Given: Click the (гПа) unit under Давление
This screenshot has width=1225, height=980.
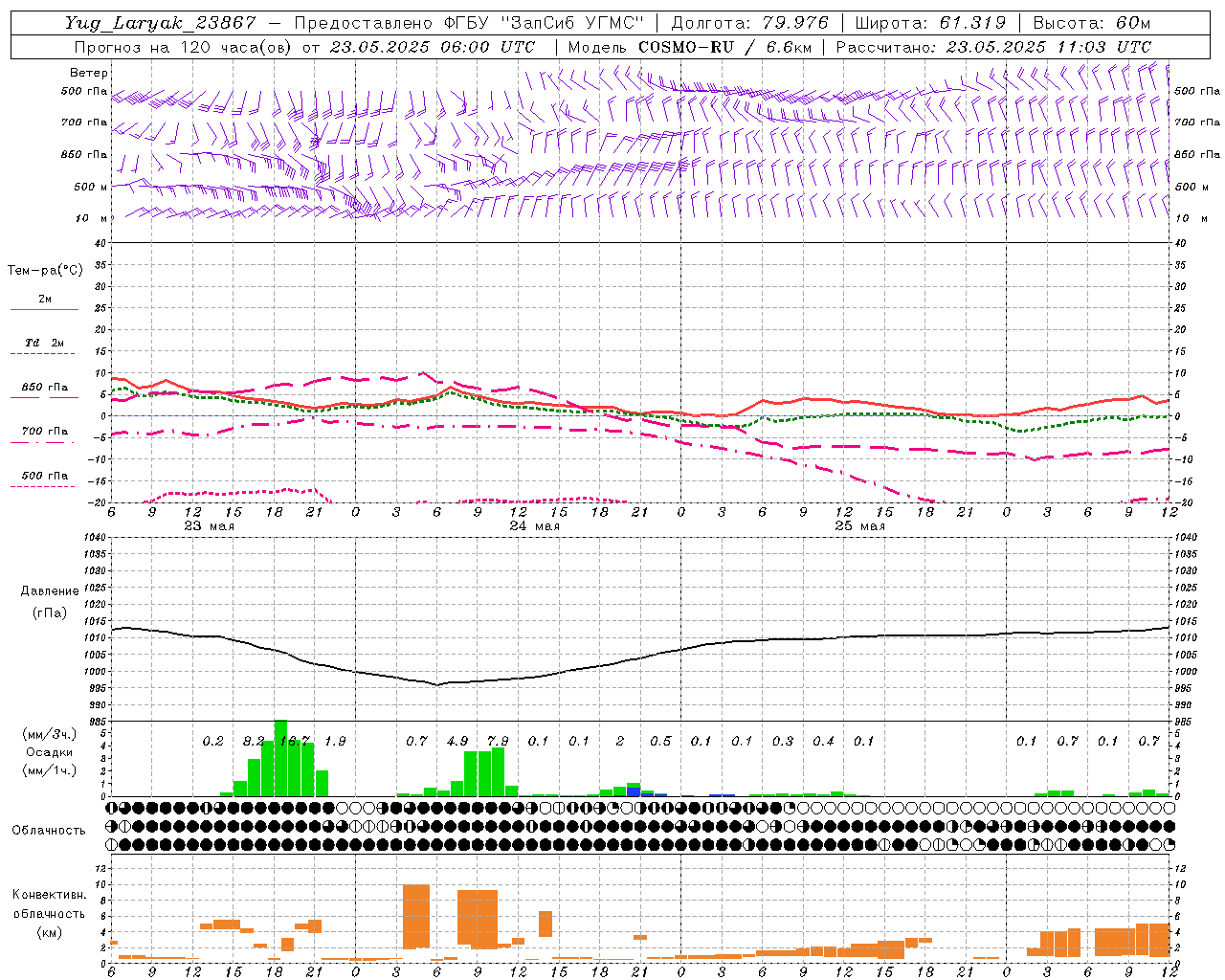Looking at the screenshot, I should click(50, 612).
